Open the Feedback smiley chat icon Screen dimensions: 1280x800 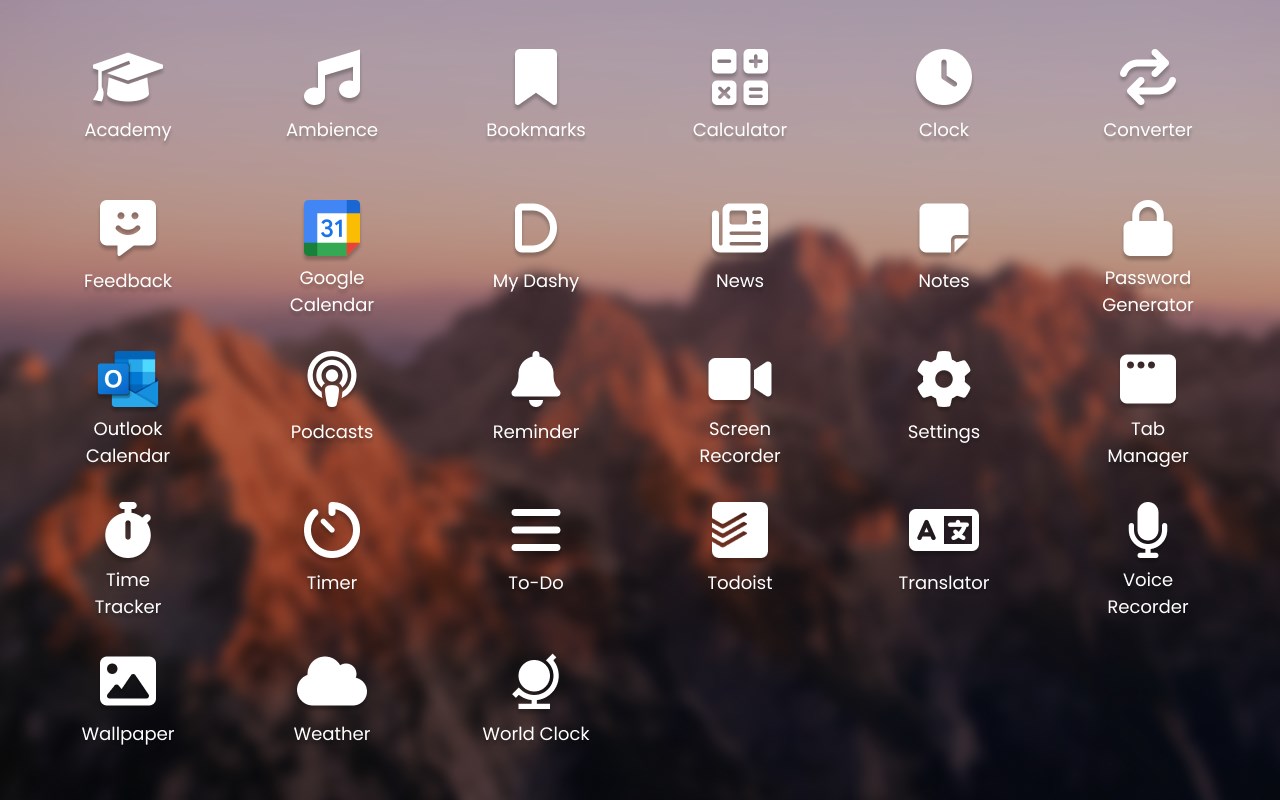128,228
